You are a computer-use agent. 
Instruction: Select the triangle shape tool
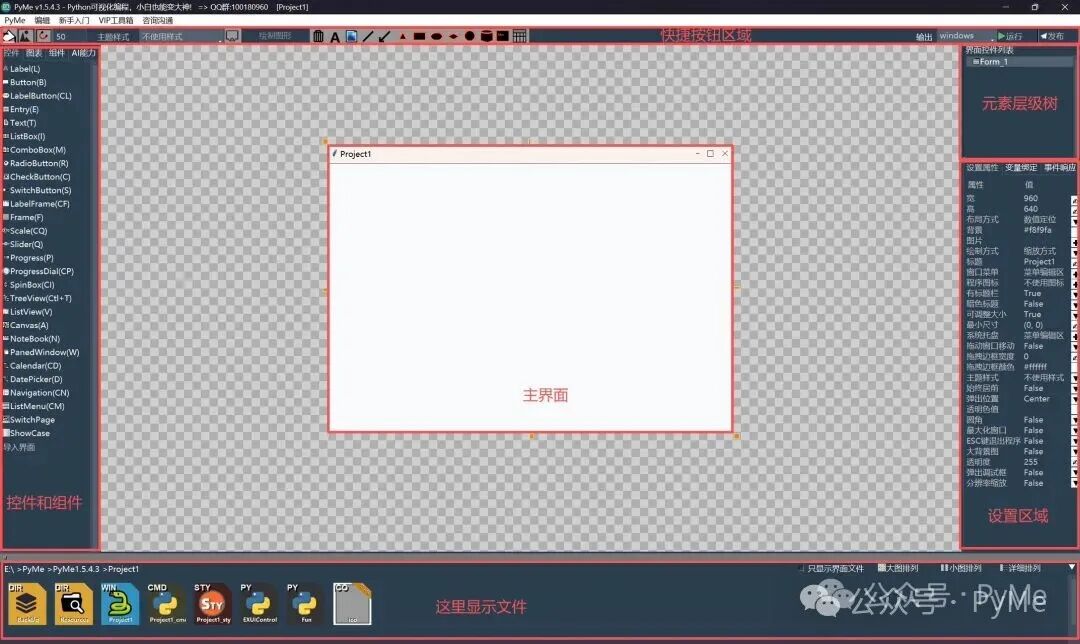click(x=402, y=36)
